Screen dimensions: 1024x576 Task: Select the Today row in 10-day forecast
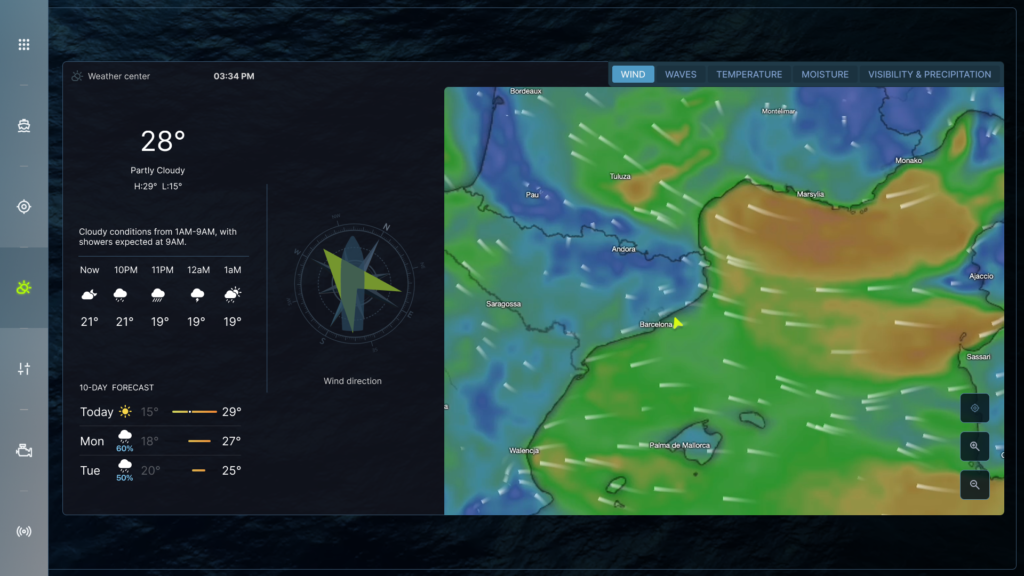tap(160, 412)
